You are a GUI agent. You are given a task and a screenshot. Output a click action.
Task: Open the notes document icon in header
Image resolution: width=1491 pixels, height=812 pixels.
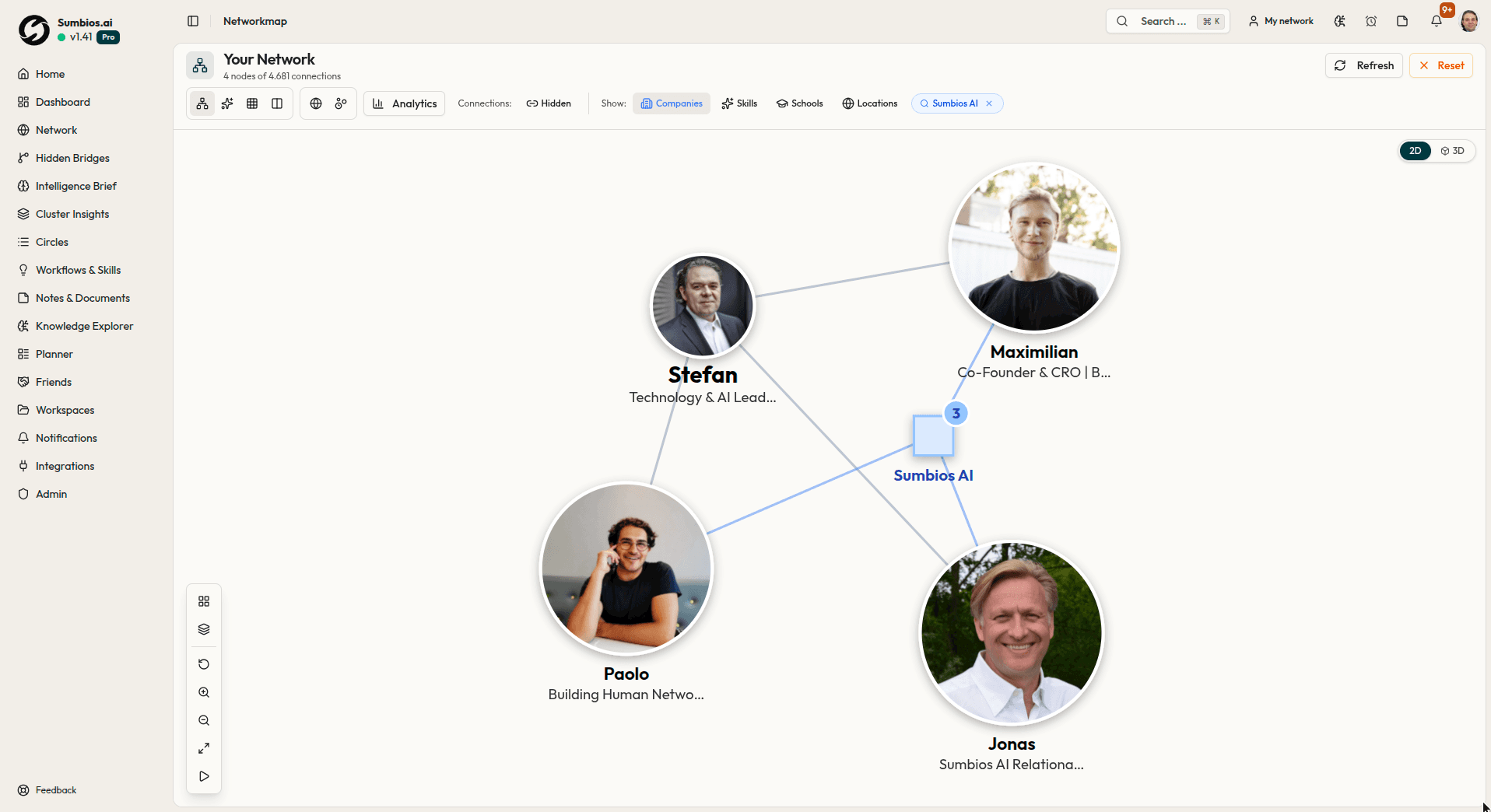tap(1402, 21)
